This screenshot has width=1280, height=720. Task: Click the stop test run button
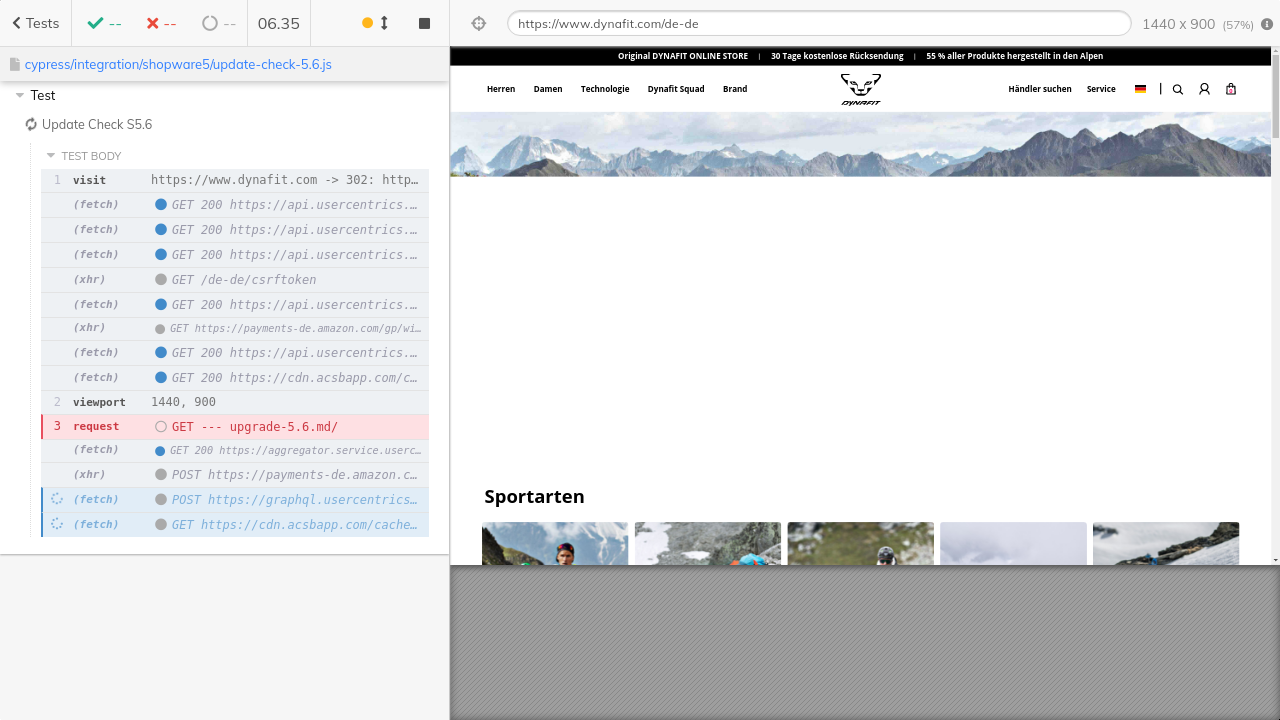424,23
